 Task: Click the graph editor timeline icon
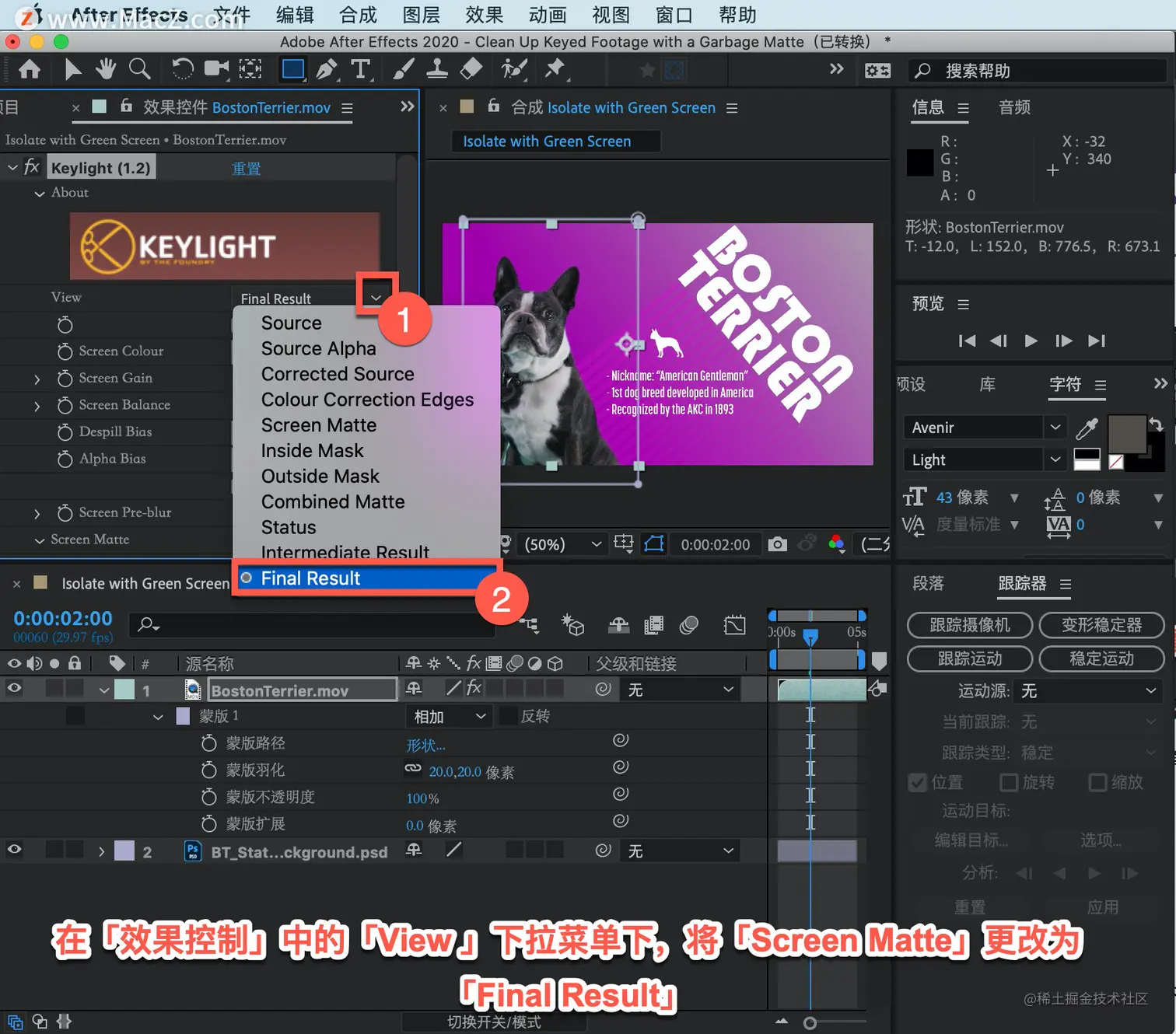[734, 625]
